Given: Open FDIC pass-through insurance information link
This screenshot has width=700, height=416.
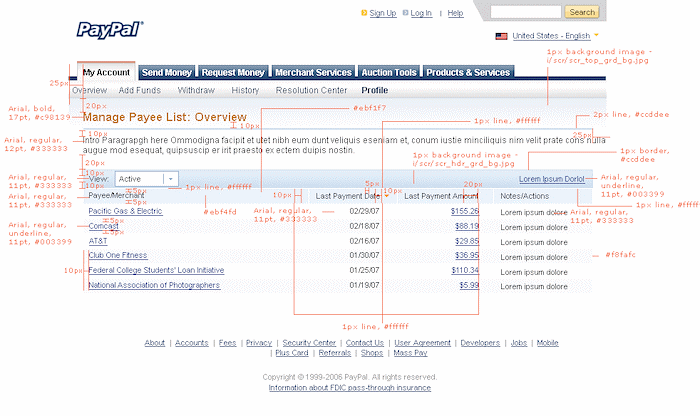Looking at the screenshot, I should click(x=350, y=388).
